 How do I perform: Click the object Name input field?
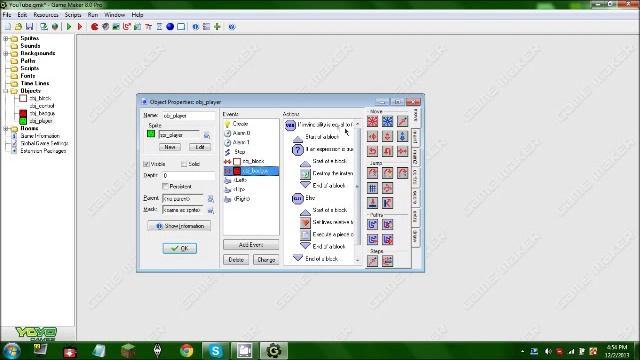click(x=189, y=116)
